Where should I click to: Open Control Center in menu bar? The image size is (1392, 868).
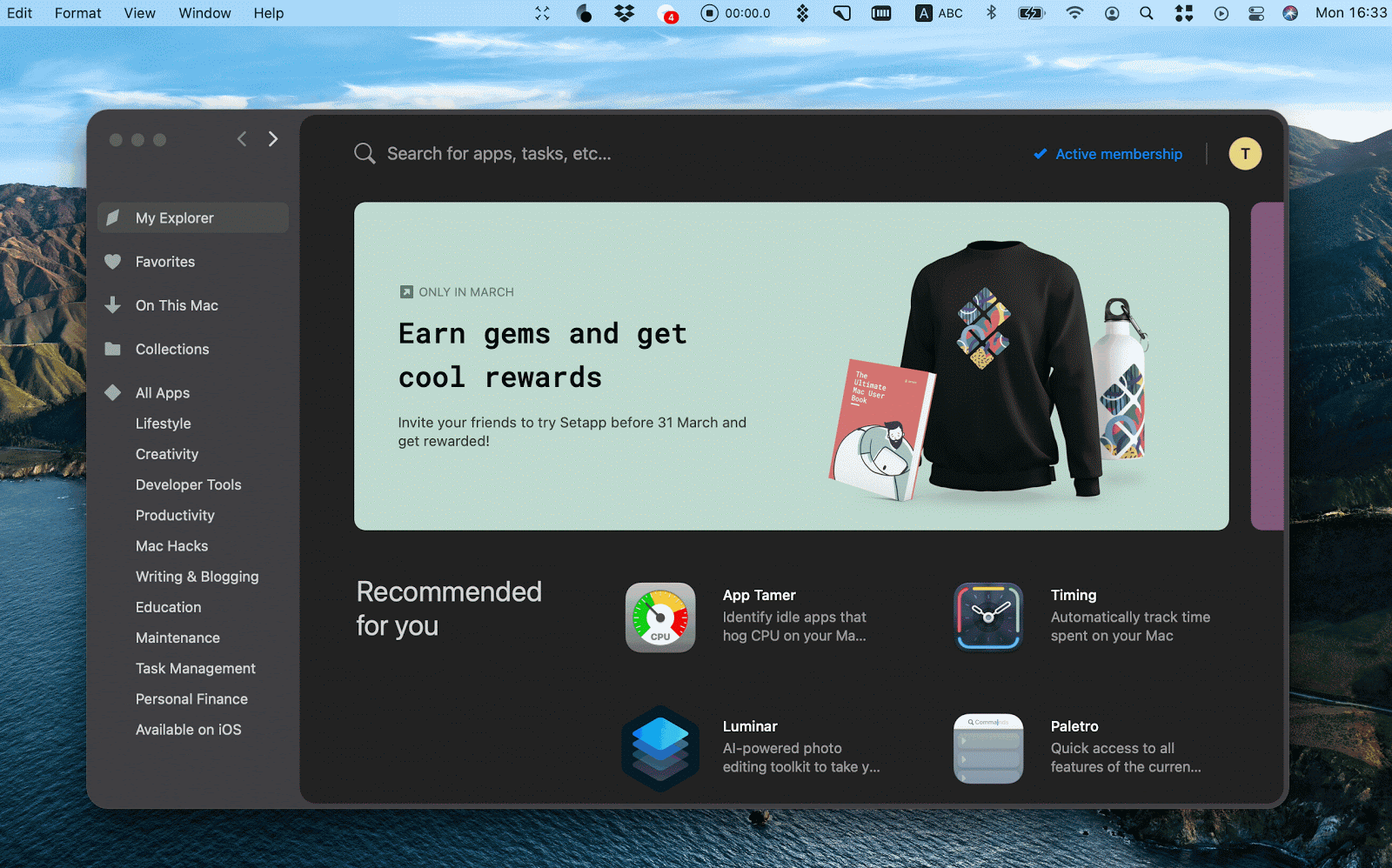click(x=1256, y=13)
